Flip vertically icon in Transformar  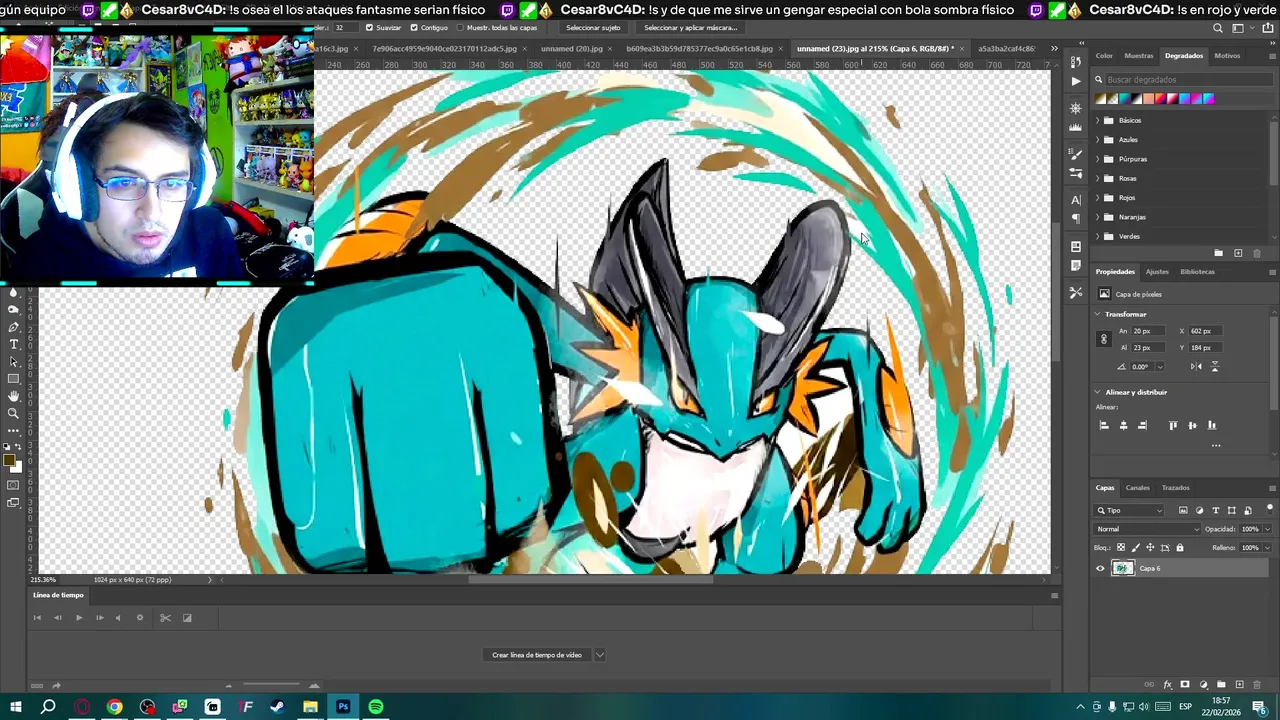pos(1215,366)
